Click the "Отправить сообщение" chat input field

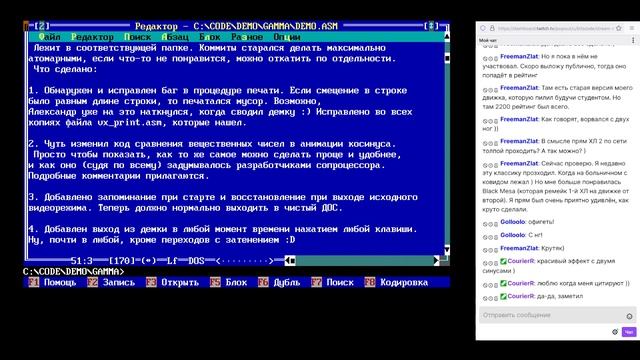point(558,315)
